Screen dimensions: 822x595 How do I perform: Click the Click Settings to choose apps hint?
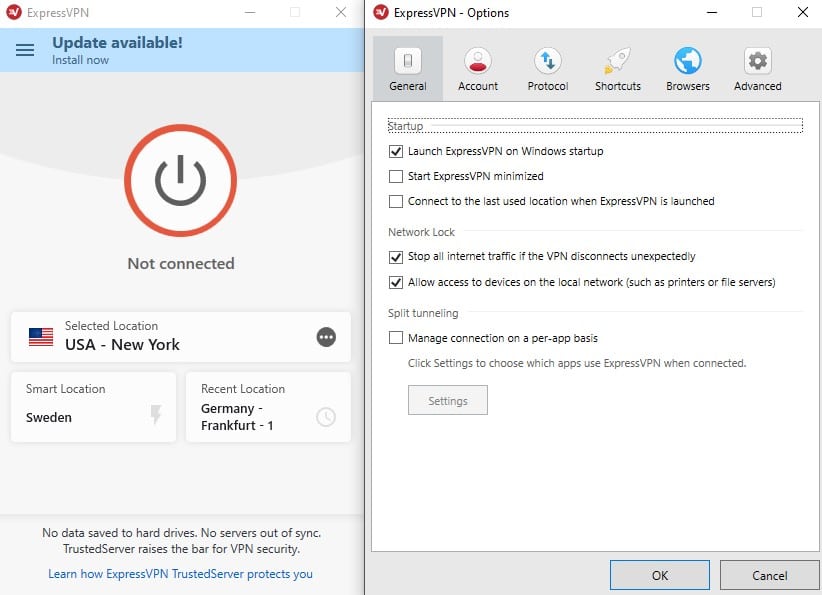point(577,363)
